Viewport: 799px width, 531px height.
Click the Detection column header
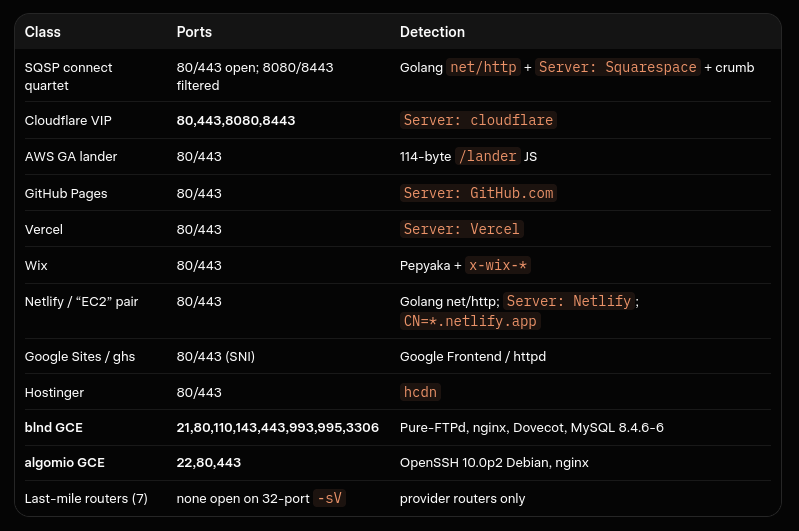click(x=432, y=32)
